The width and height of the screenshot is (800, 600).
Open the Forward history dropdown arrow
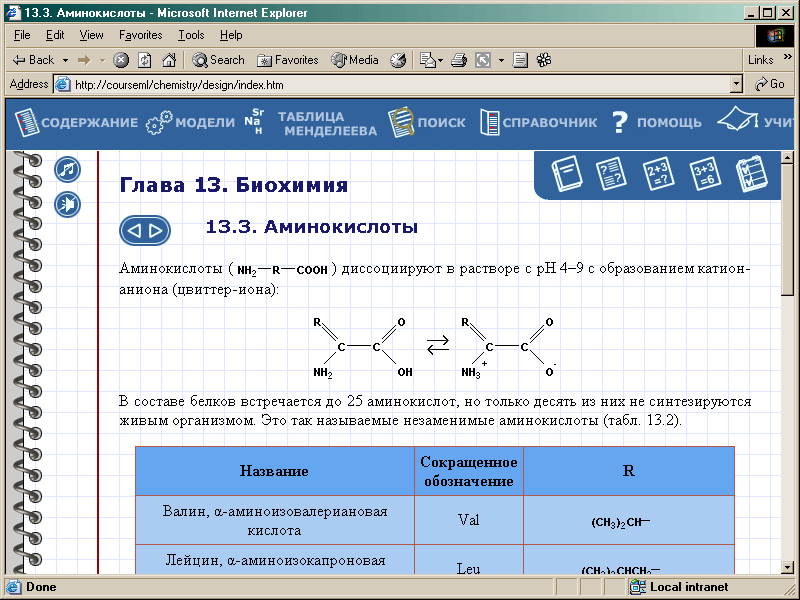click(x=102, y=60)
